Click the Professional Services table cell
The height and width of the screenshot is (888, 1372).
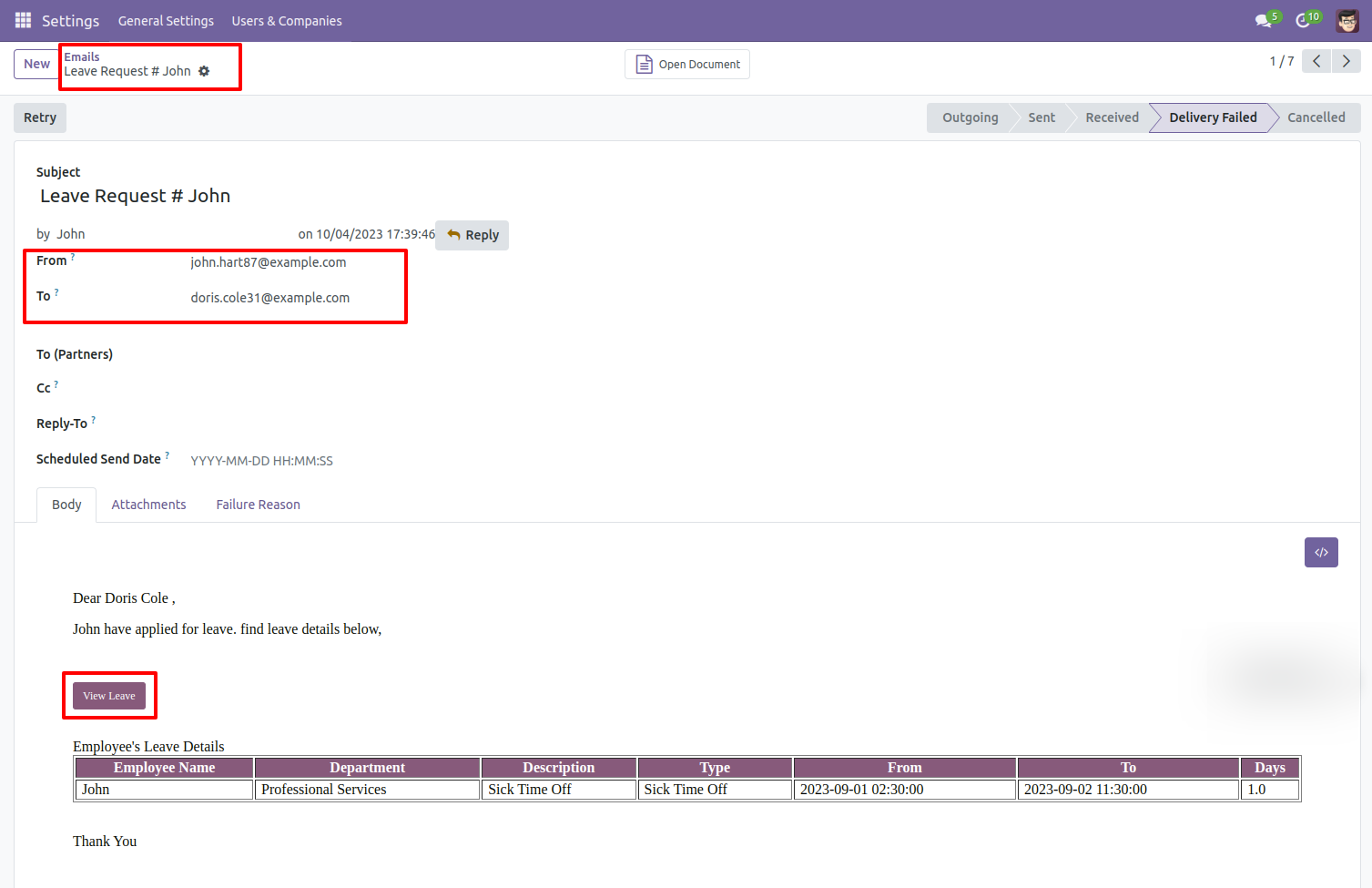pos(367,790)
